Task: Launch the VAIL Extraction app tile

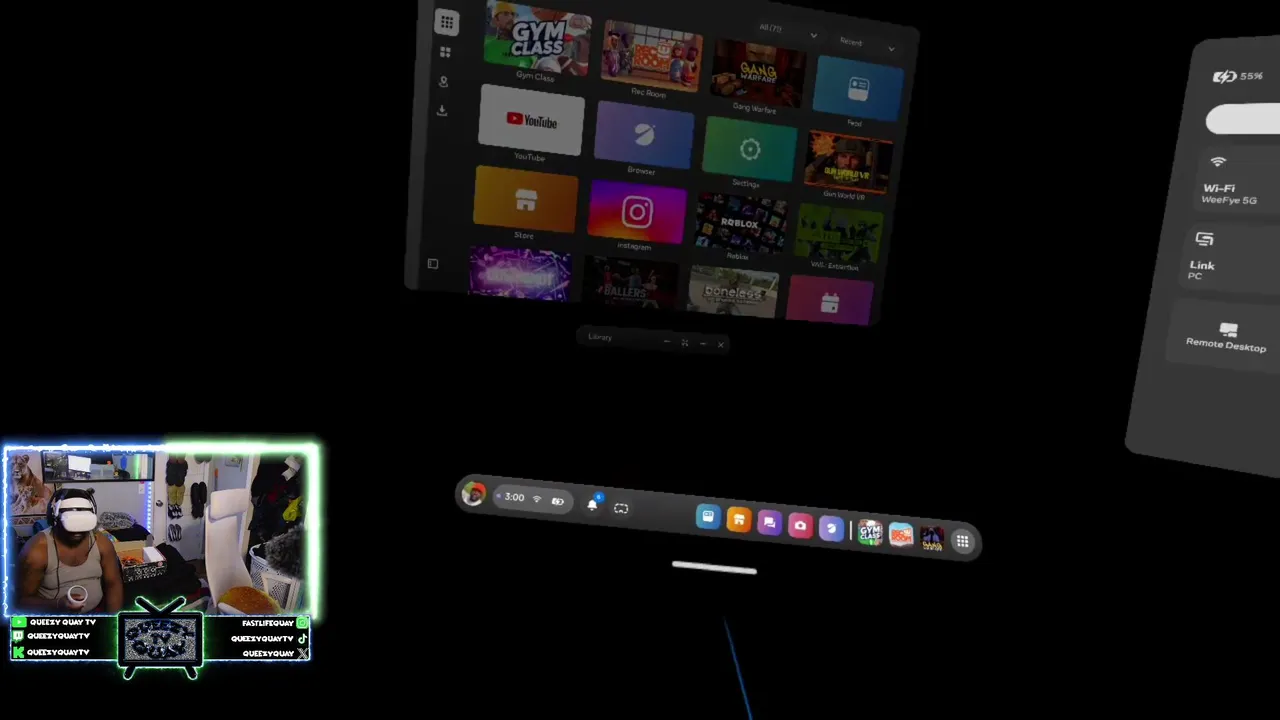Action: pyautogui.click(x=838, y=235)
